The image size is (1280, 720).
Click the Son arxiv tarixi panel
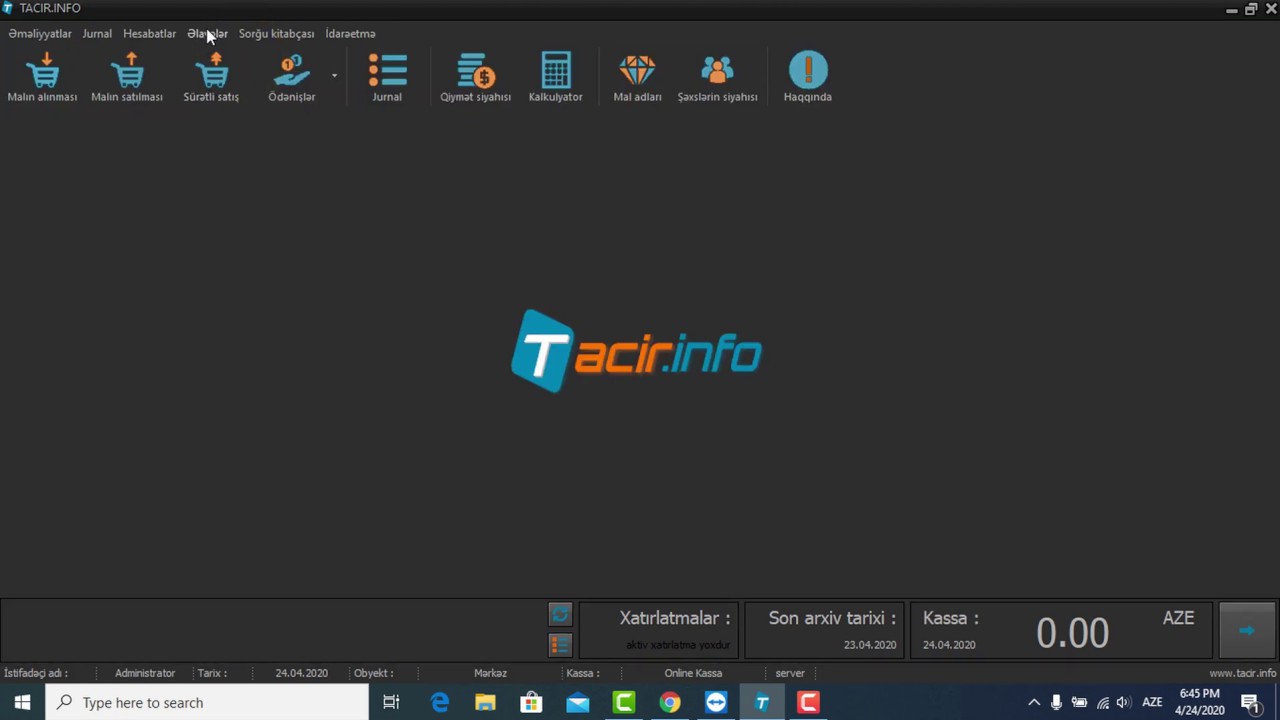click(x=824, y=630)
